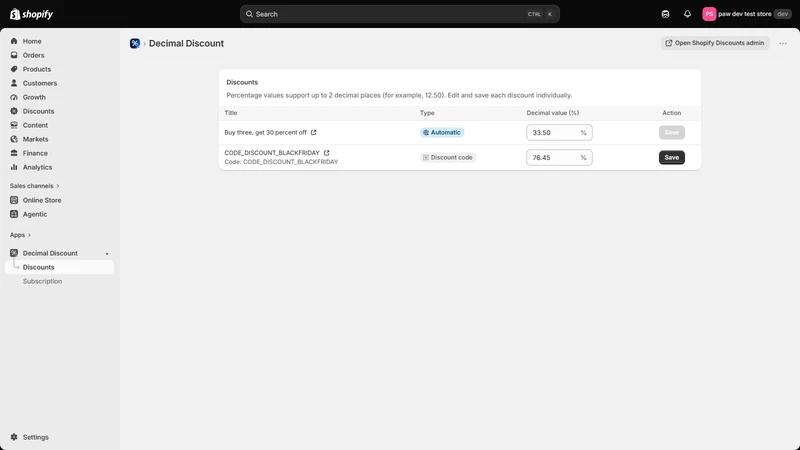Click the Finance bank icon

click(14, 153)
